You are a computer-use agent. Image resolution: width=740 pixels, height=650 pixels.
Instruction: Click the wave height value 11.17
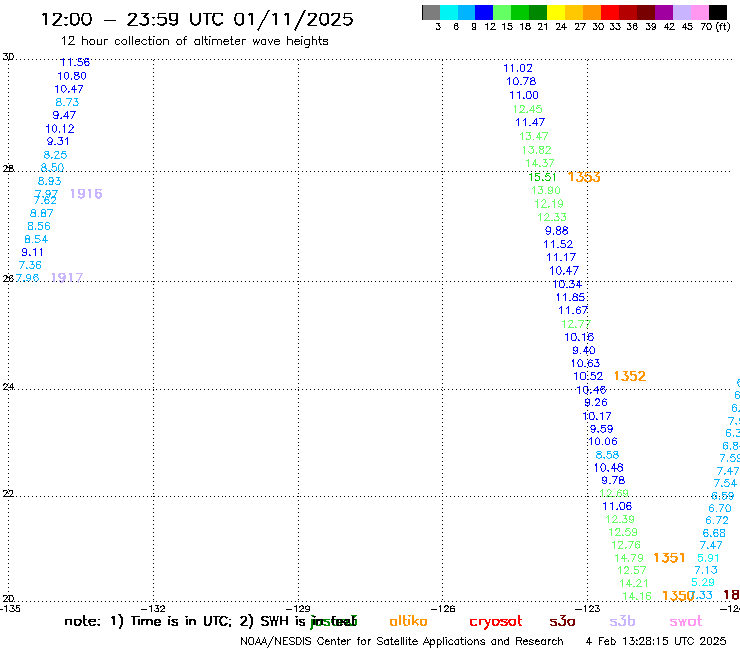coord(561,258)
